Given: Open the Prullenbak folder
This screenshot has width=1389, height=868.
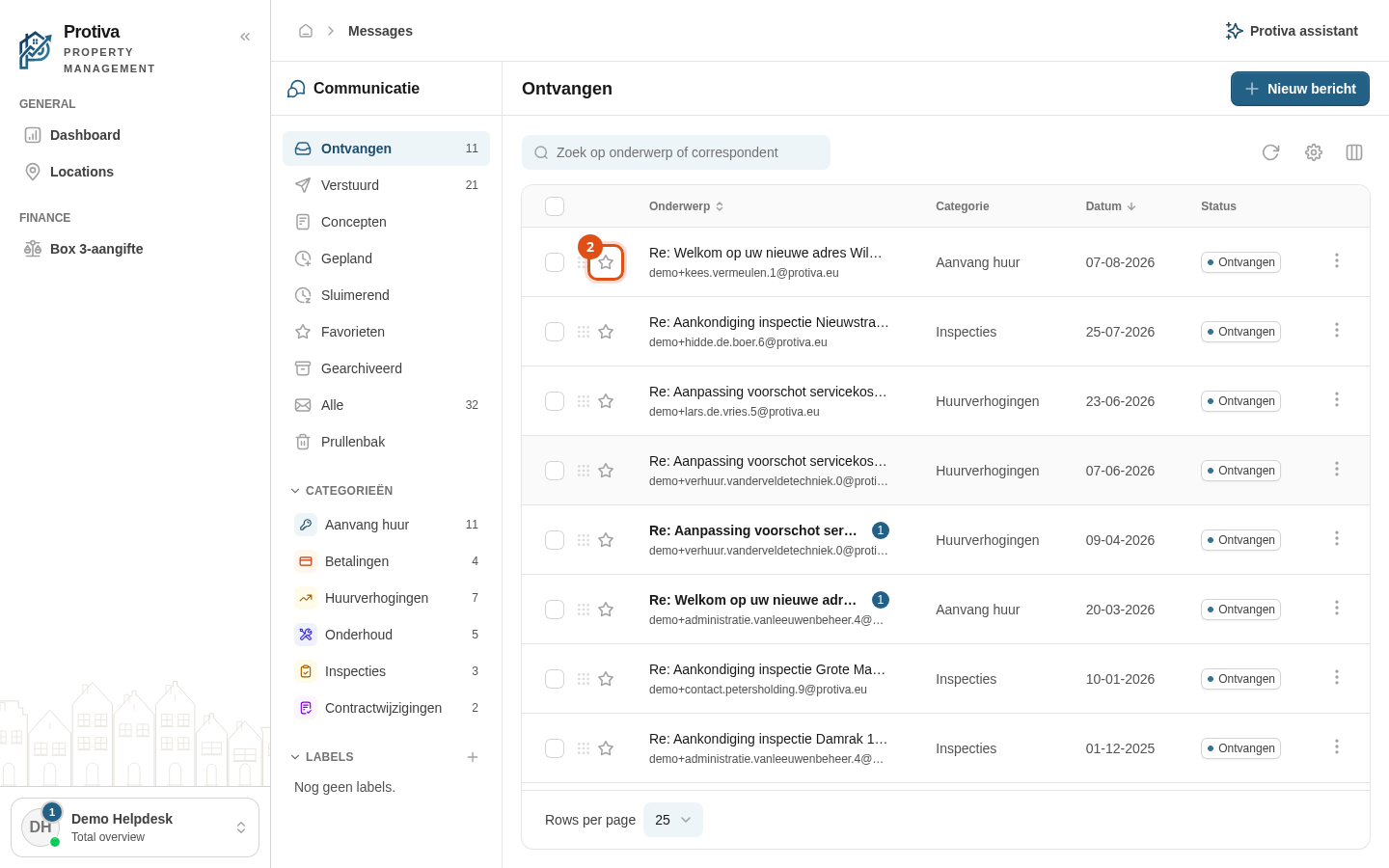Looking at the screenshot, I should [x=386, y=442].
